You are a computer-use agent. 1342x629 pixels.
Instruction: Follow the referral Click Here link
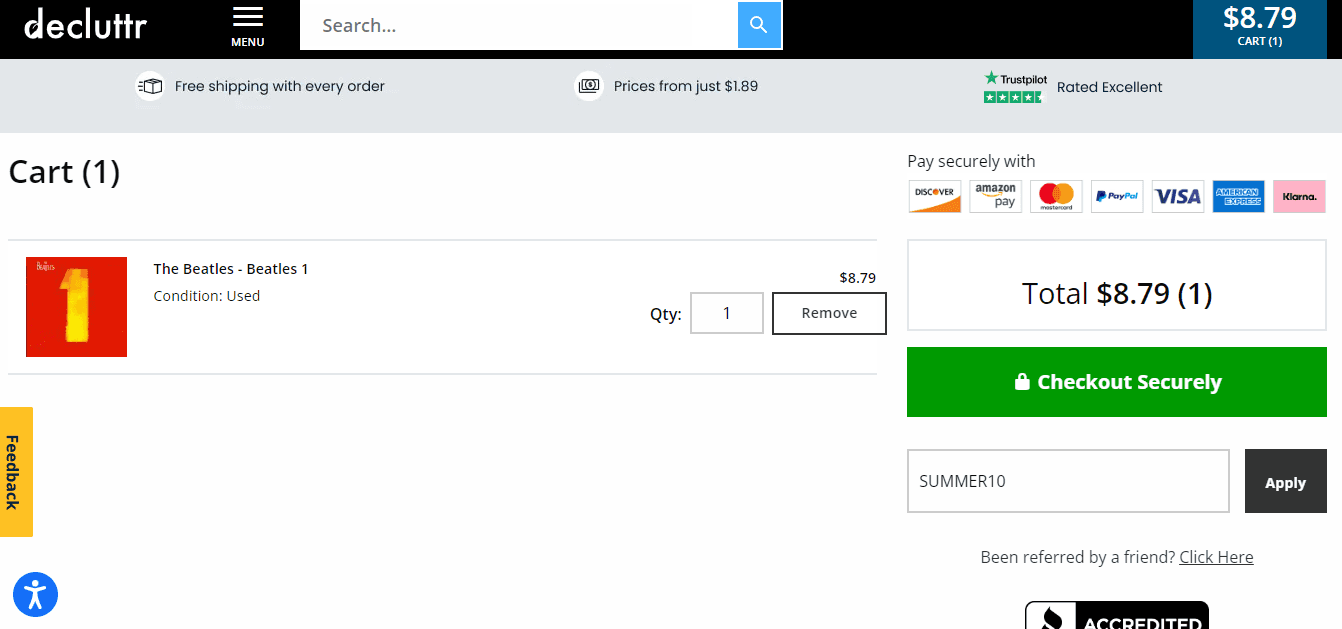[x=1216, y=557]
